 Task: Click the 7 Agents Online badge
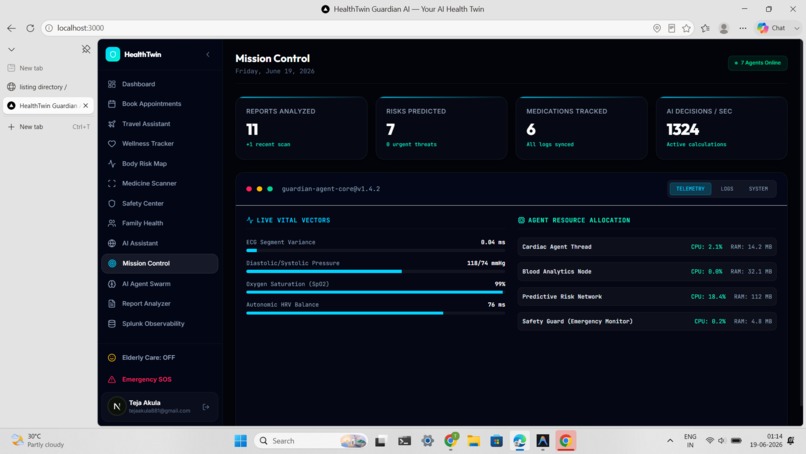(x=758, y=63)
